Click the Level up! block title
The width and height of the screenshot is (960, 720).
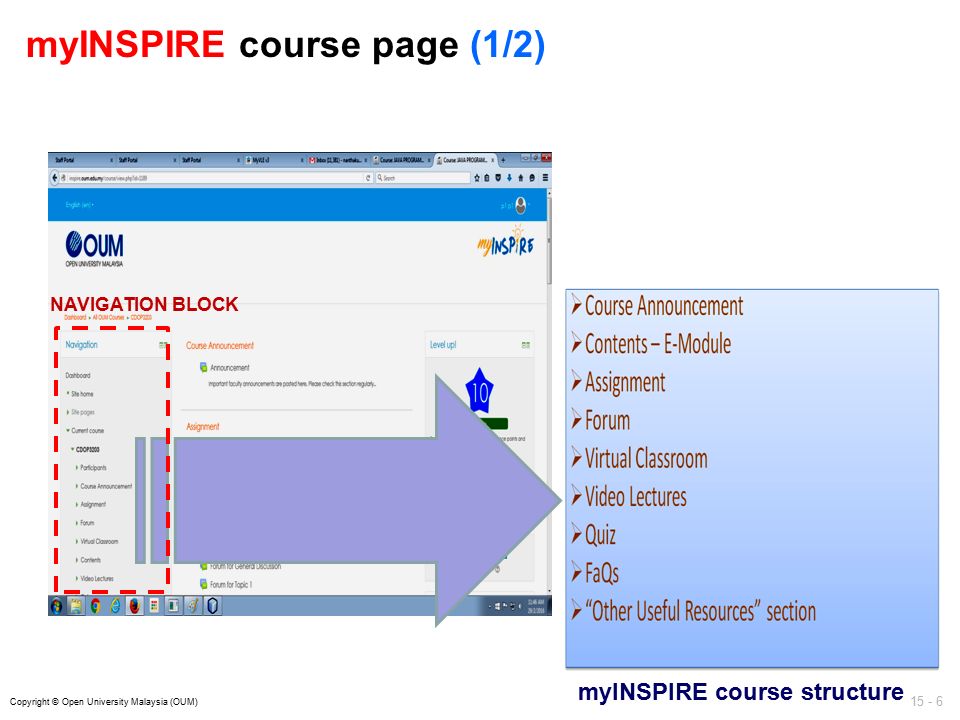pyautogui.click(x=443, y=345)
